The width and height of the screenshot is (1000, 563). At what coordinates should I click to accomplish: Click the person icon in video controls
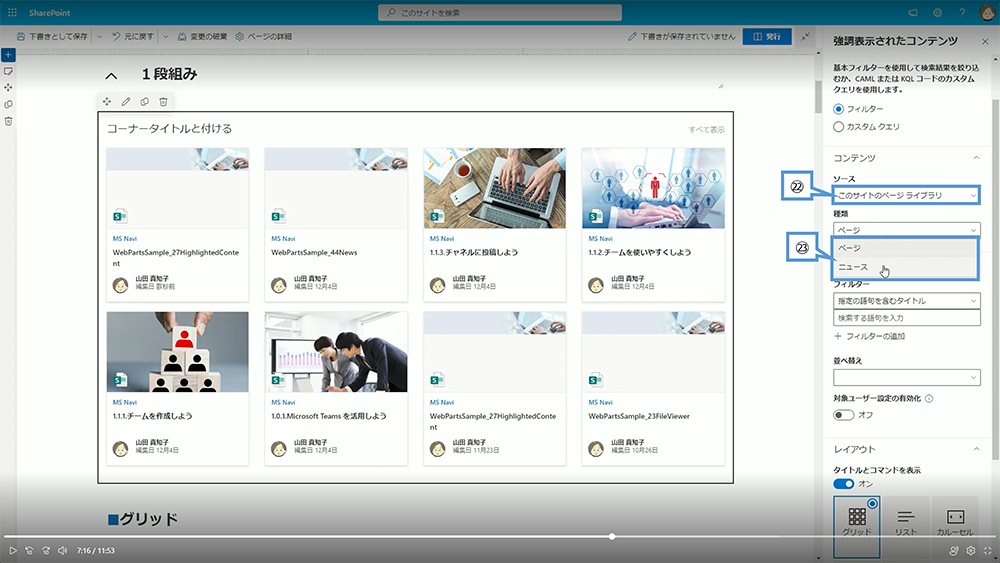[954, 550]
